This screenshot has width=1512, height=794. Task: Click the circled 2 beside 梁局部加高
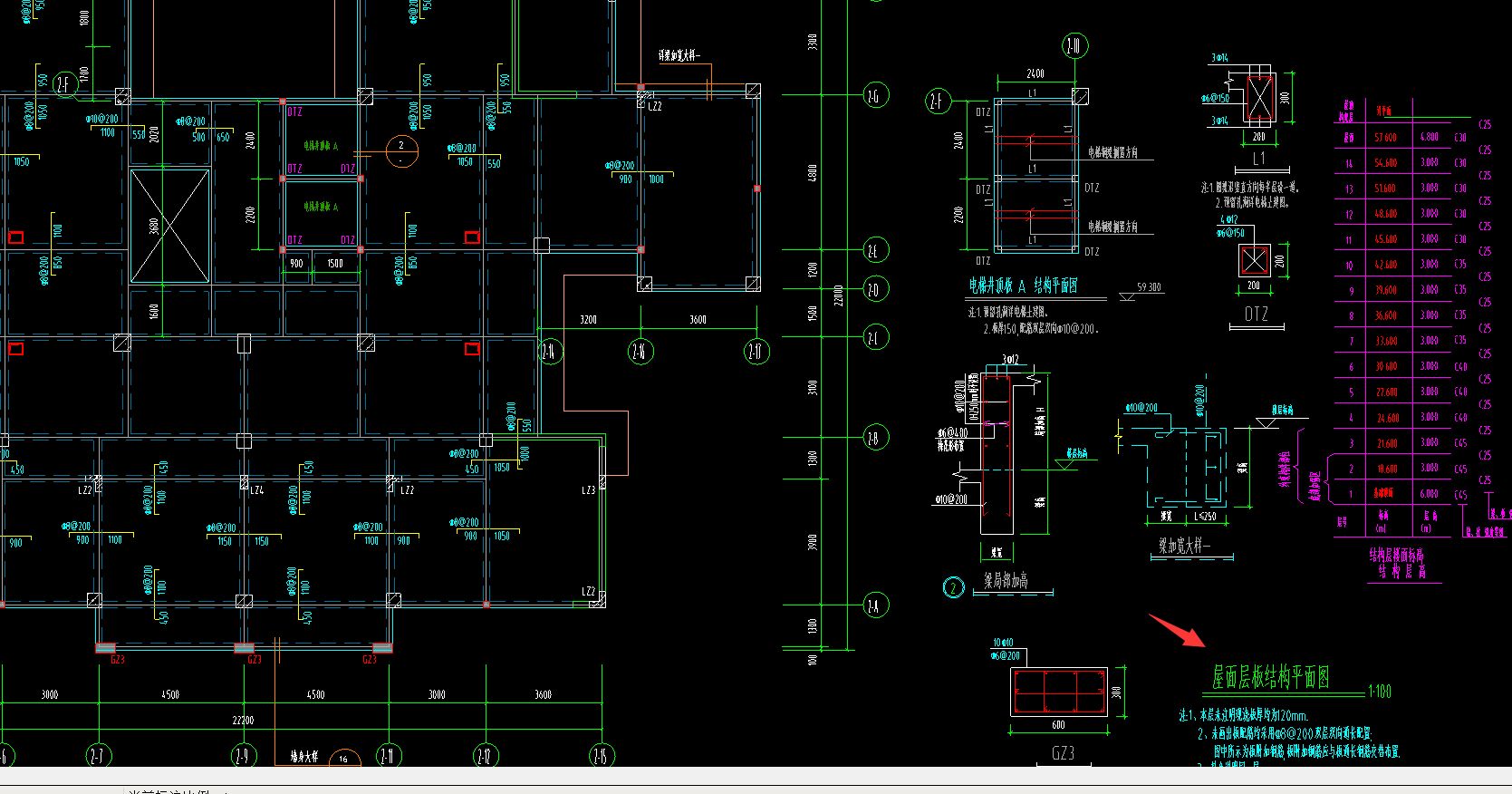[953, 588]
